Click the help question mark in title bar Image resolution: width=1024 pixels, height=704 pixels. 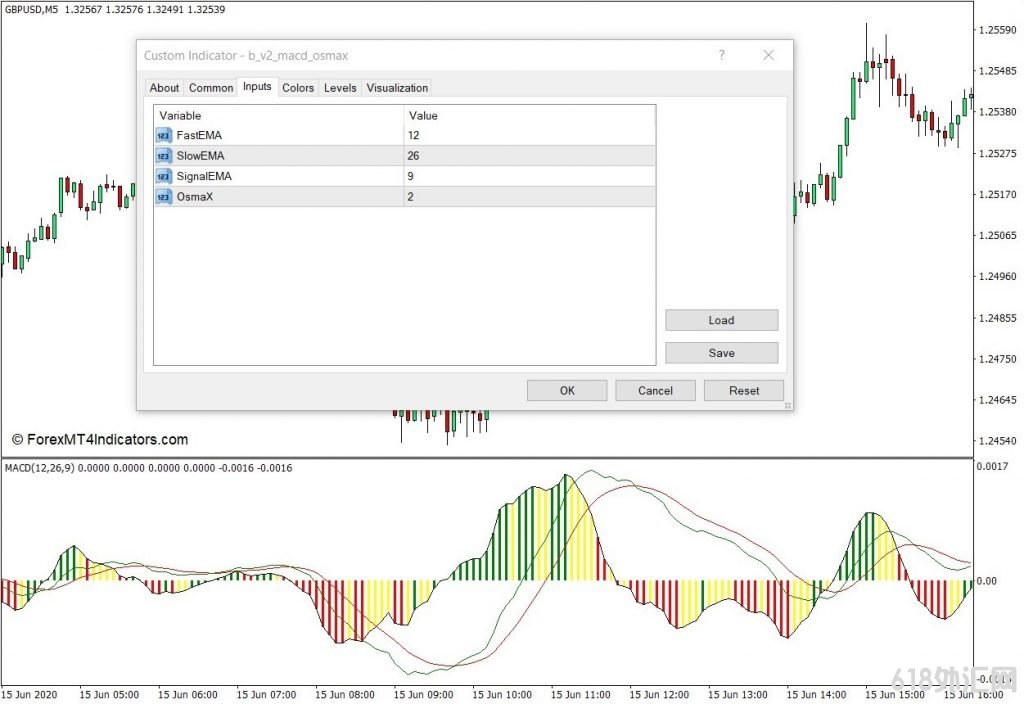coord(722,55)
